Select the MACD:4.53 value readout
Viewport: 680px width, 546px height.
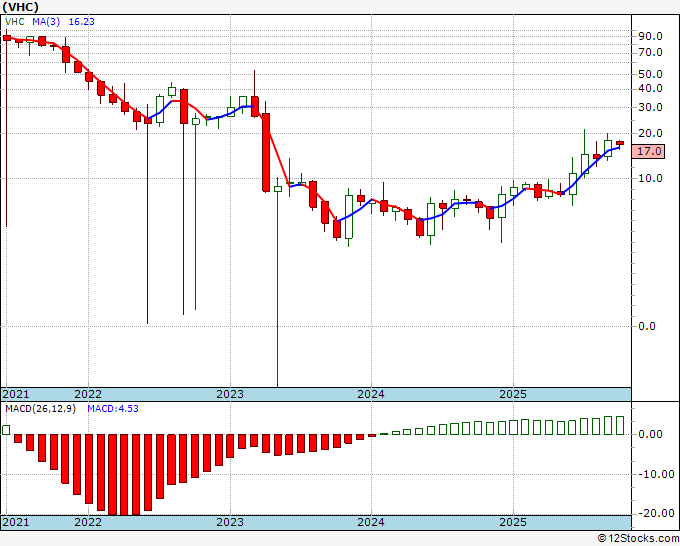tap(113, 409)
